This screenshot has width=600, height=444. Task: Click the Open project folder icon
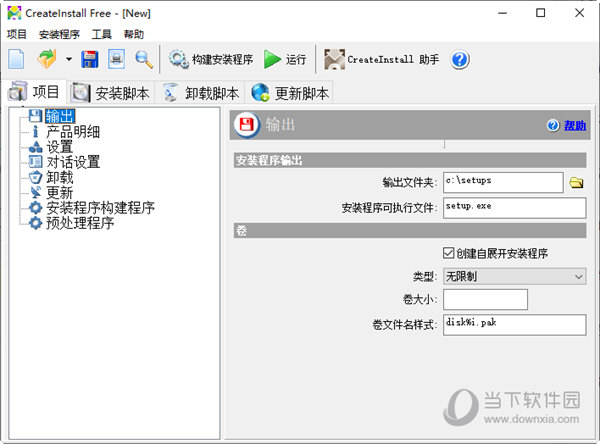(47, 59)
